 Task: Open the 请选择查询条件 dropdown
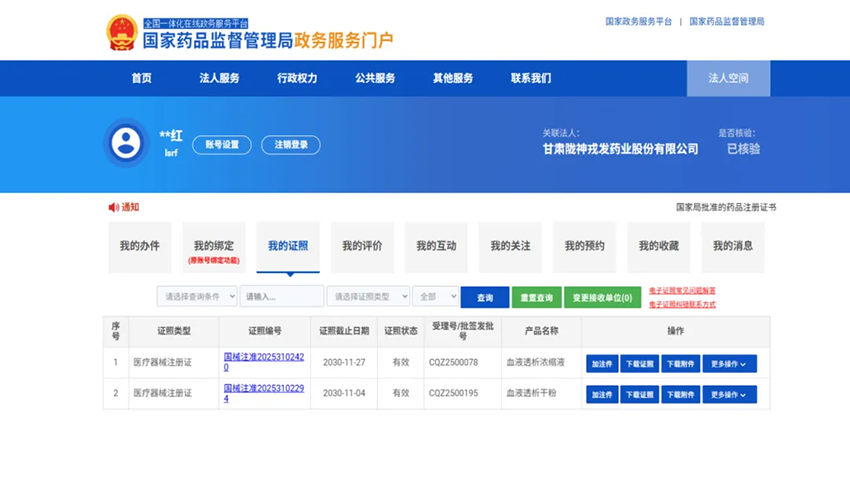point(197,297)
